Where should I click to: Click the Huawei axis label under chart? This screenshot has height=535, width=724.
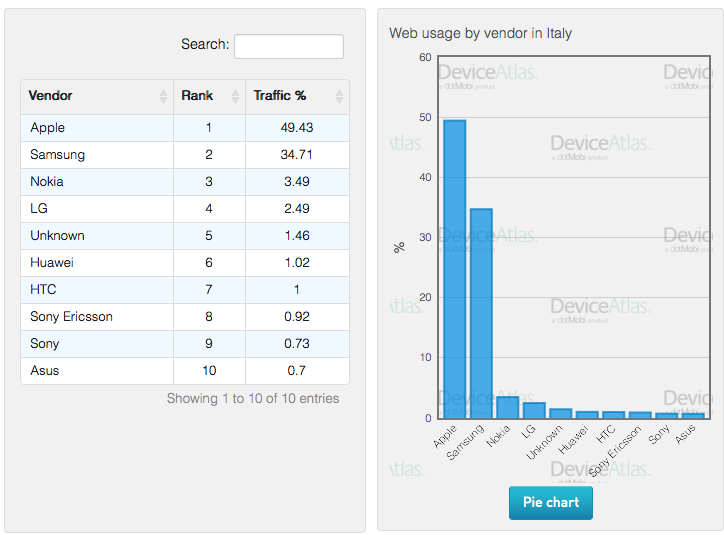(573, 439)
